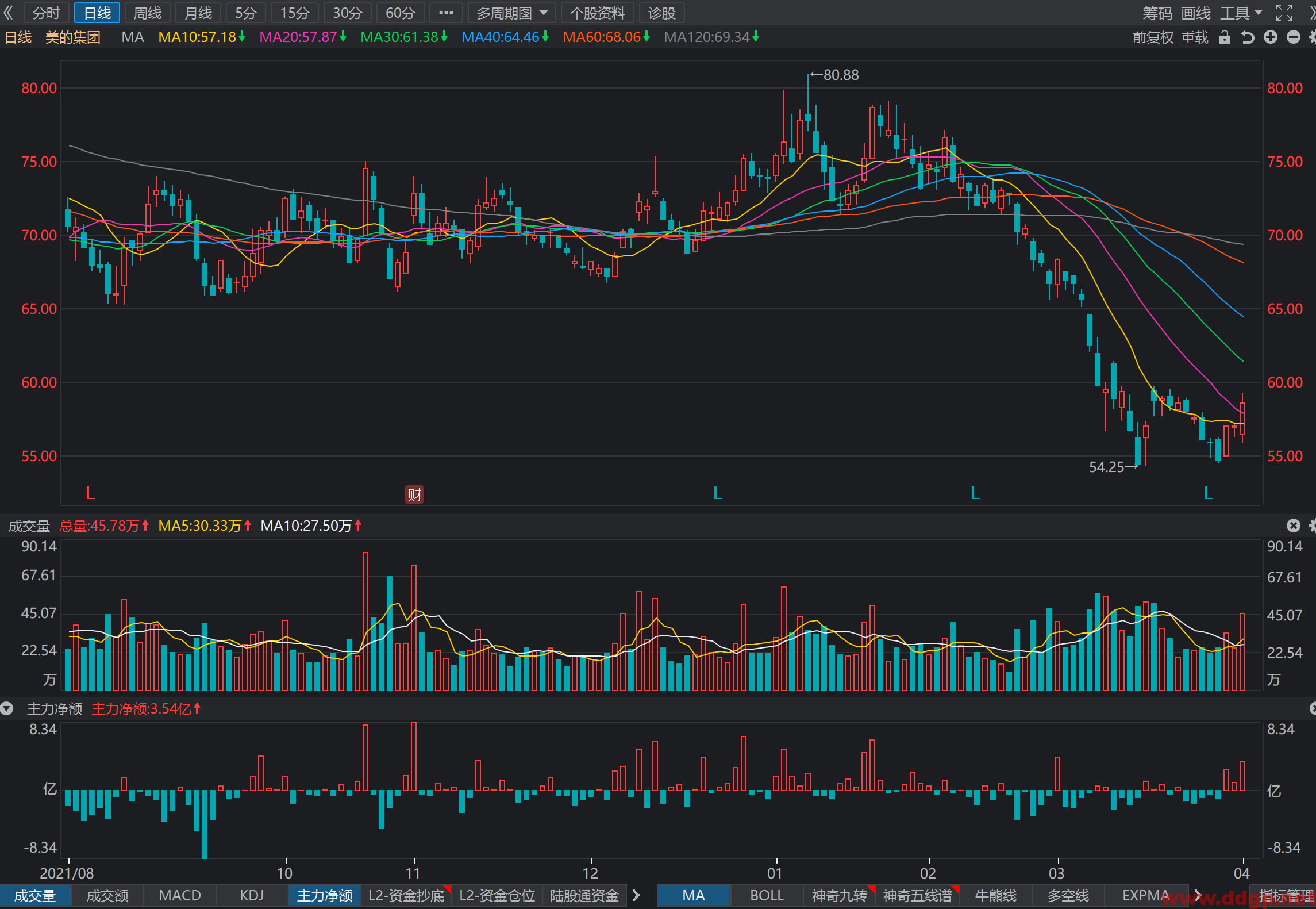Click the fullscreen expand arrows icon

pyautogui.click(x=1284, y=13)
